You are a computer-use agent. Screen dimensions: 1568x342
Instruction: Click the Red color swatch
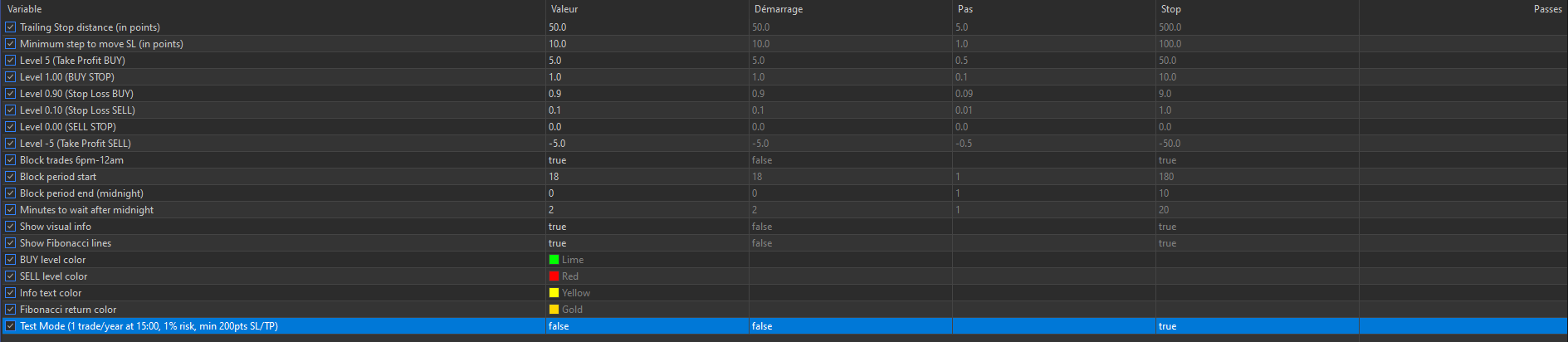(x=554, y=276)
